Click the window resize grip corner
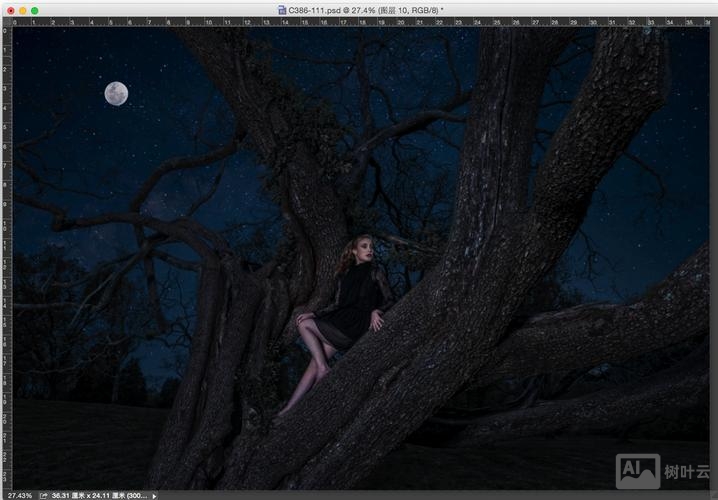Viewport: 718px width, 500px height. coord(711,494)
